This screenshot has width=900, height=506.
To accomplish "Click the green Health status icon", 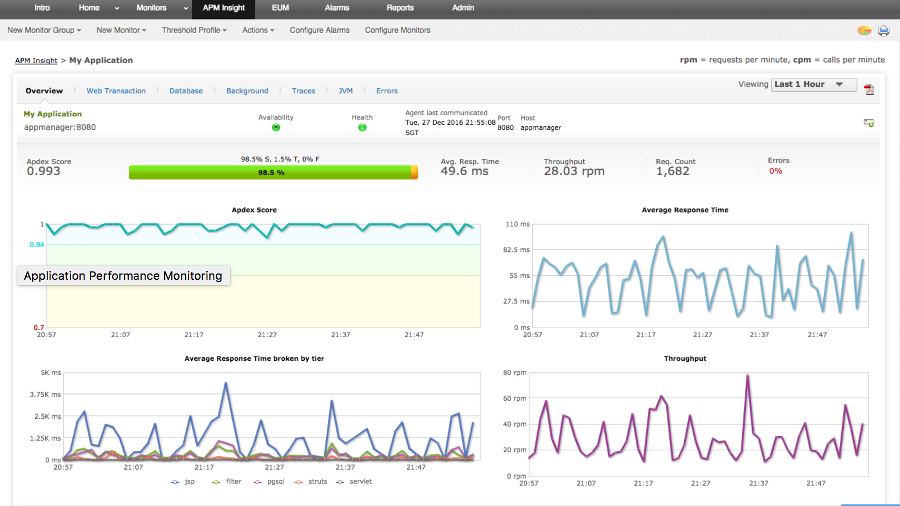I will coord(362,127).
